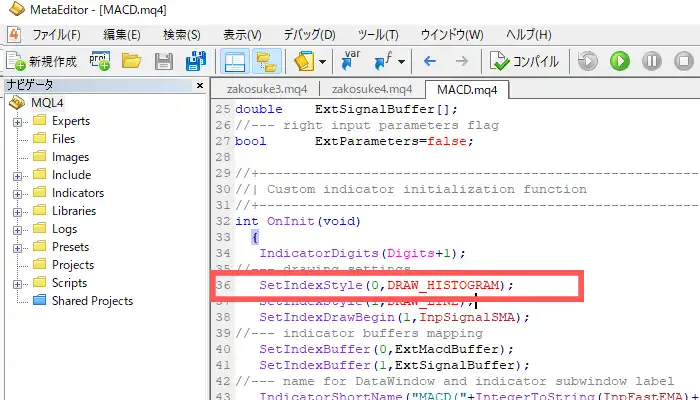Select the Shared Projects folder

(92, 300)
